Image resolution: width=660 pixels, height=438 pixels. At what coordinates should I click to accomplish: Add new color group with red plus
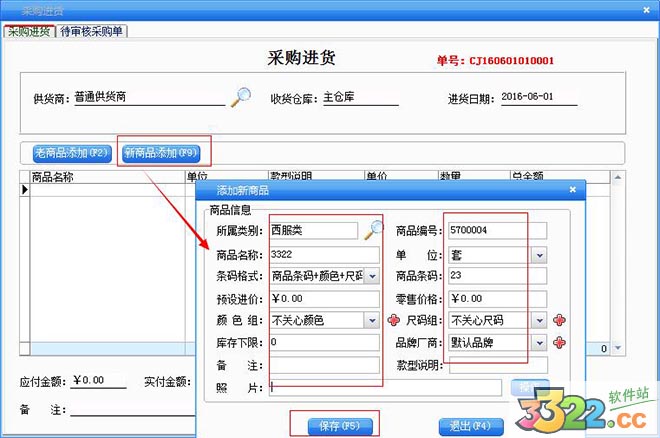tap(394, 321)
